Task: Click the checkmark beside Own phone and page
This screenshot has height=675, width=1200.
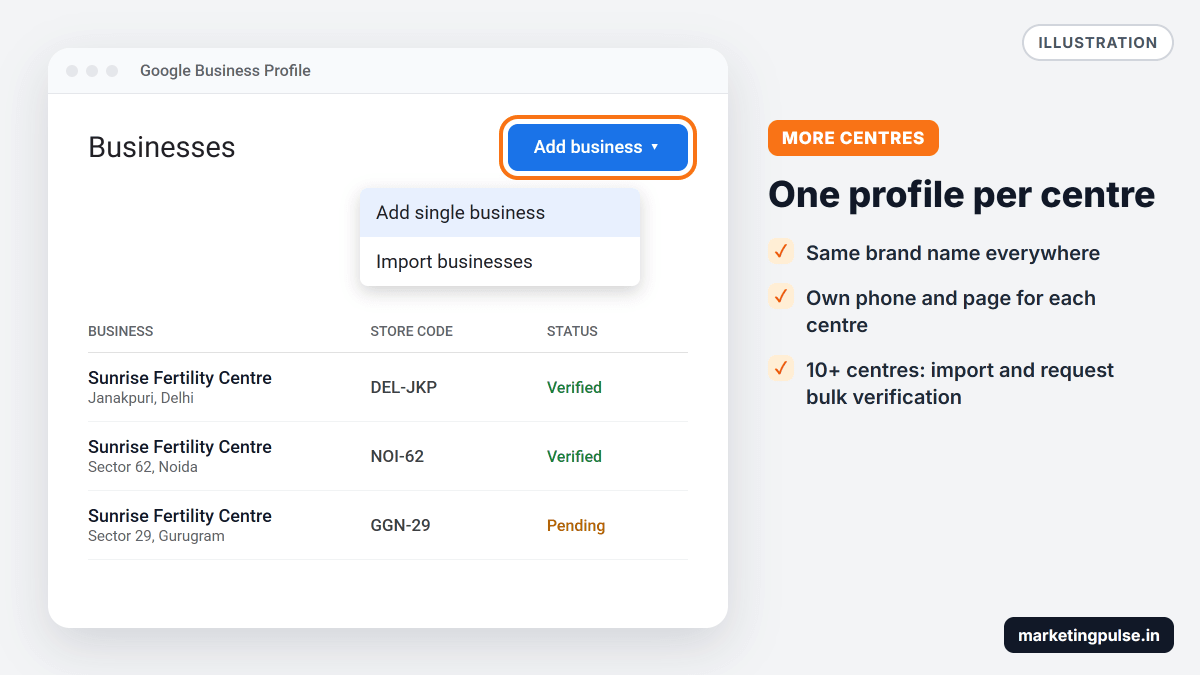Action: pyautogui.click(x=781, y=296)
